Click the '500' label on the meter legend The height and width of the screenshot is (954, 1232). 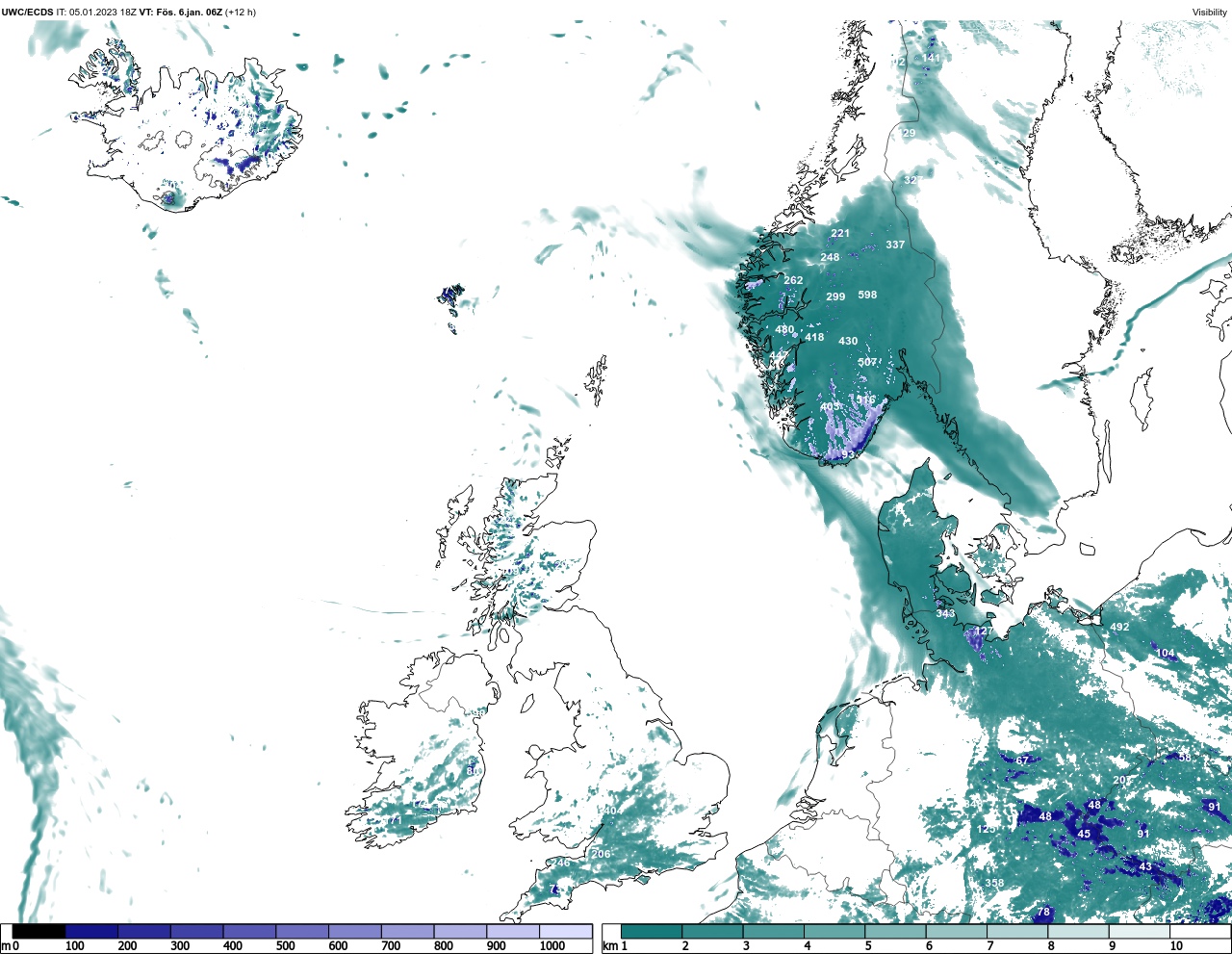[x=285, y=946]
